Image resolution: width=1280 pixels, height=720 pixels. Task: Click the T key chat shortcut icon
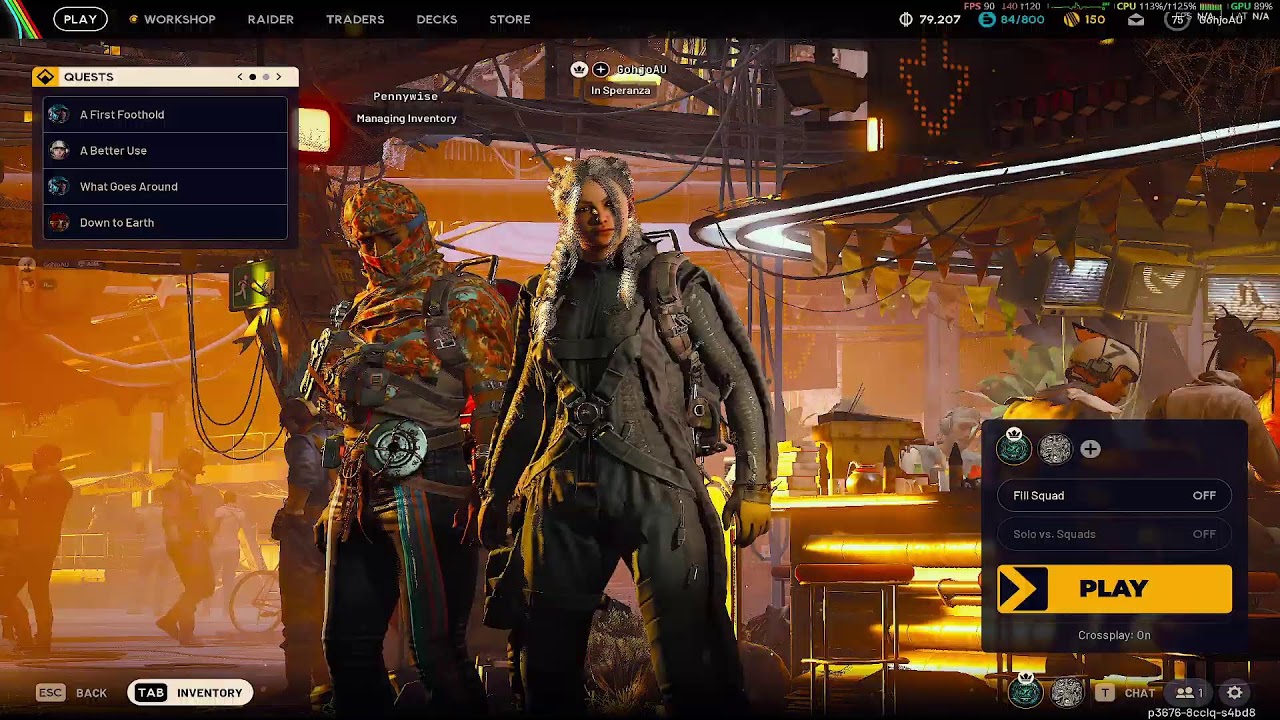1104,692
